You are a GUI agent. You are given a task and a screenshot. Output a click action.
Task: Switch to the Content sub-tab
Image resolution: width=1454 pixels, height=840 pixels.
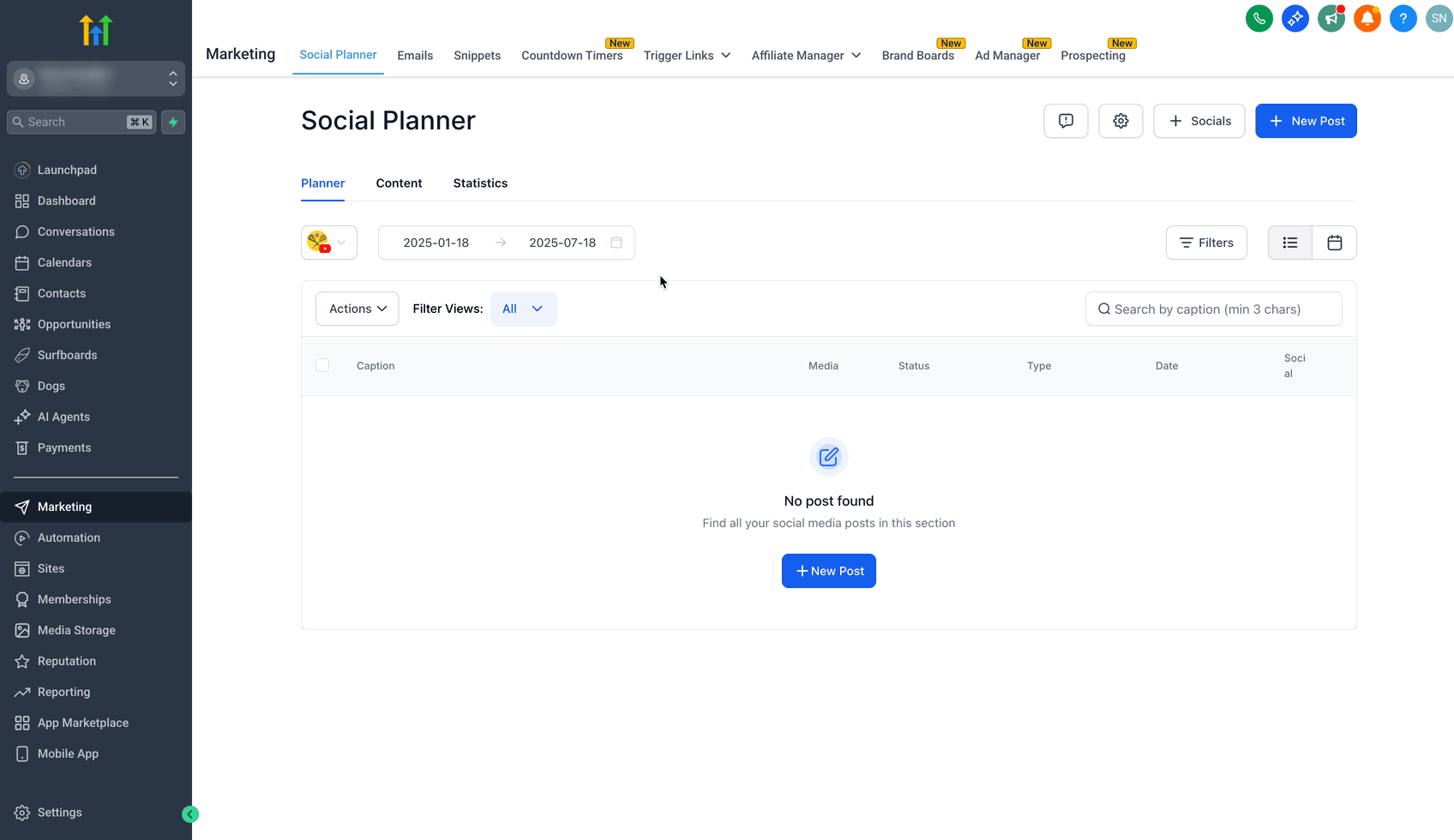[x=399, y=183]
